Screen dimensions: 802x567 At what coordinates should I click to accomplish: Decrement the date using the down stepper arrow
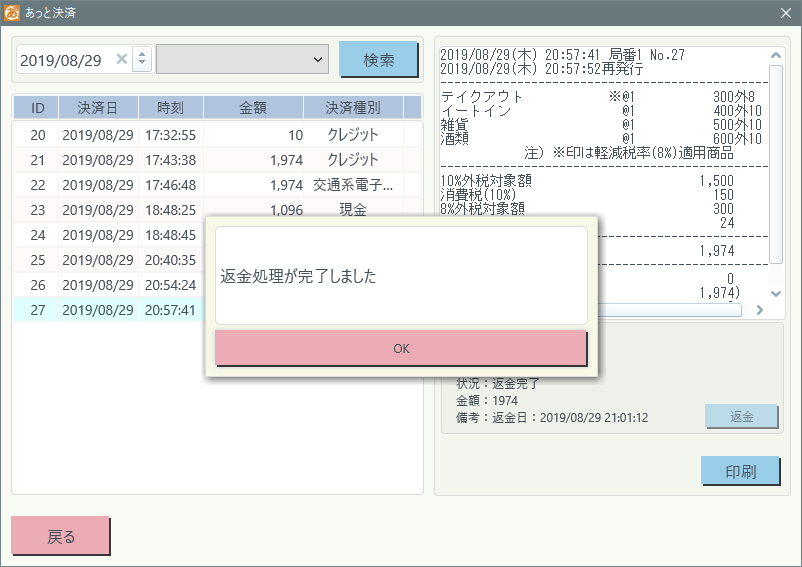[142, 66]
